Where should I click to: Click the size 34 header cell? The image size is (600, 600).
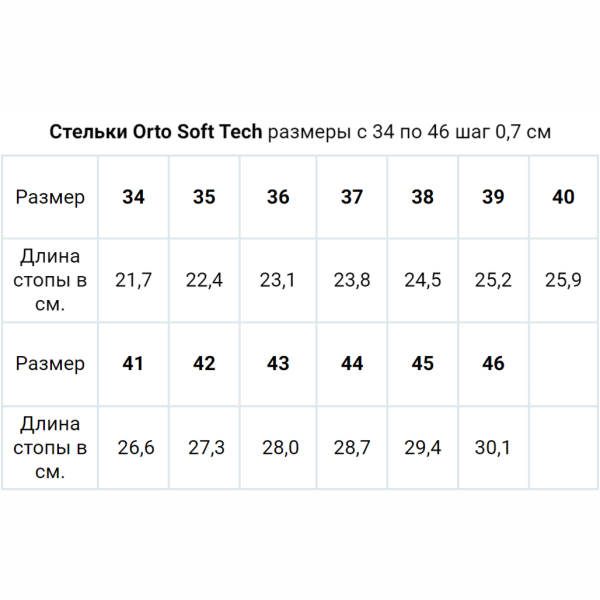134,197
